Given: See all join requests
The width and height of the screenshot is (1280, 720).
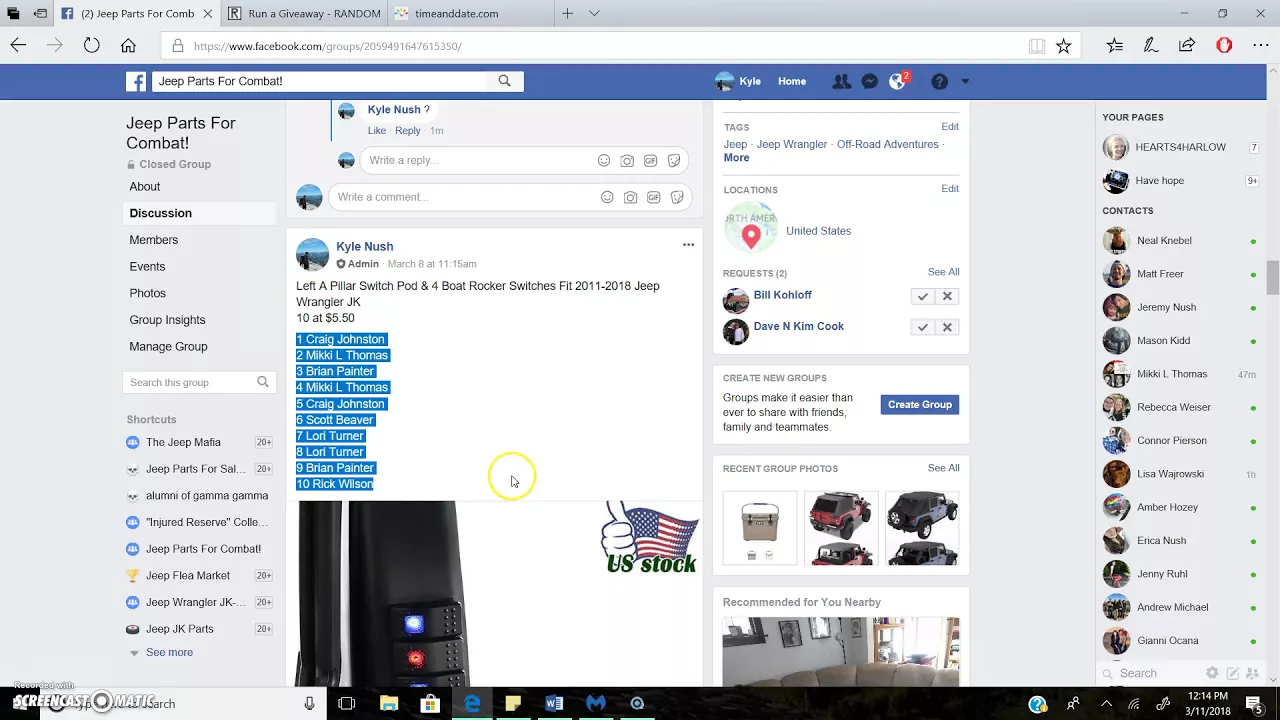Looking at the screenshot, I should click(x=943, y=272).
